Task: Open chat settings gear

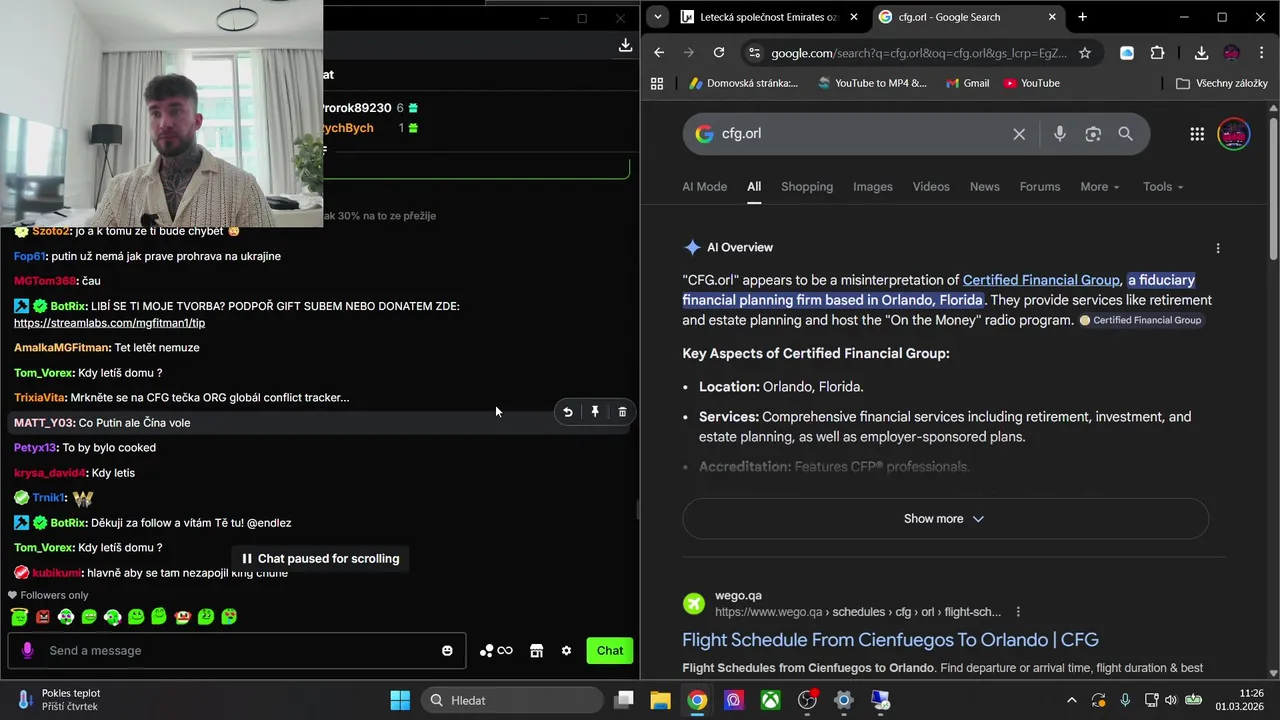Action: tap(566, 651)
